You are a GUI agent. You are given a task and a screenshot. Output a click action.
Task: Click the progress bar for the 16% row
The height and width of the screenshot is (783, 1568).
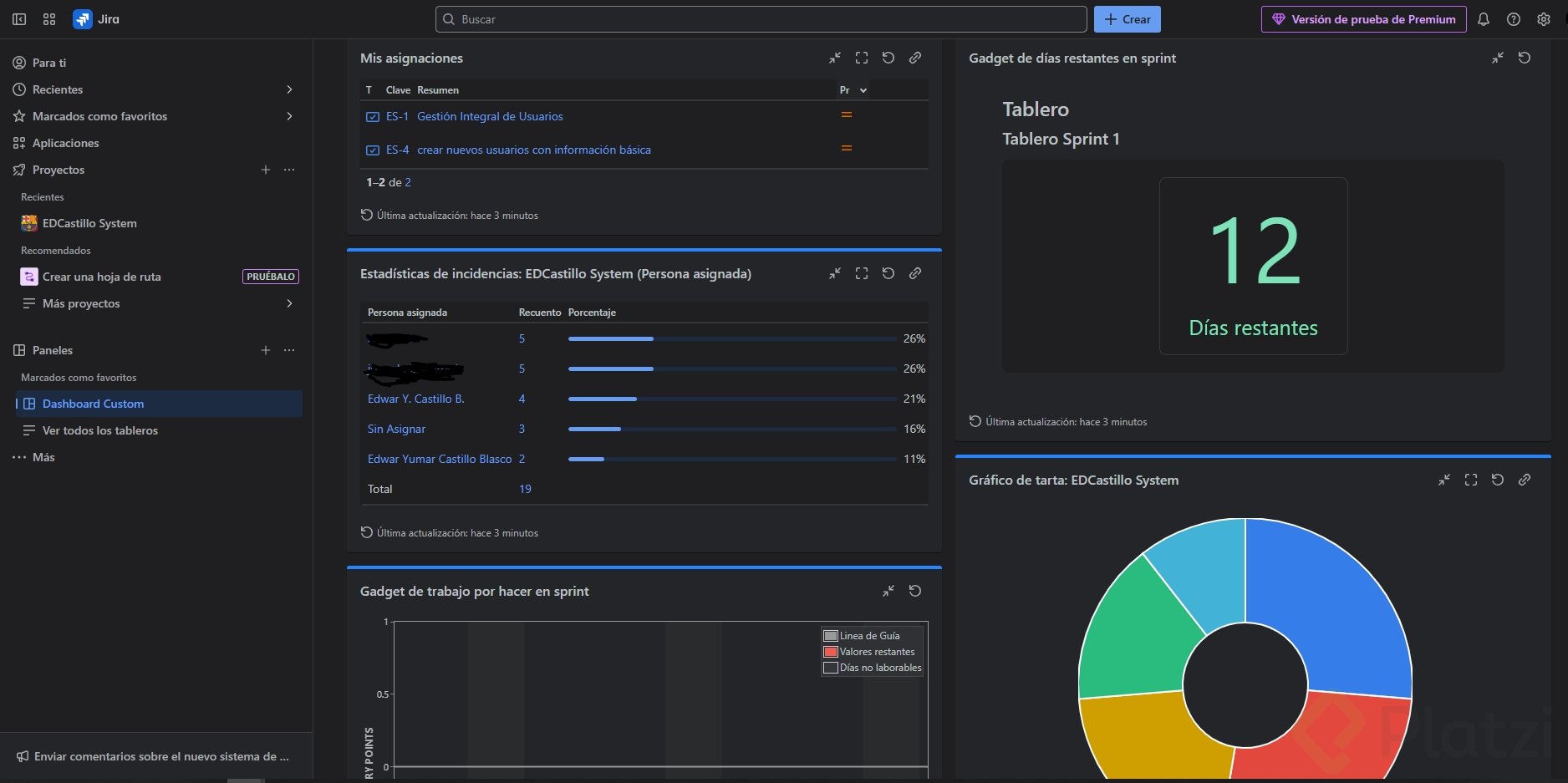pyautogui.click(x=732, y=429)
